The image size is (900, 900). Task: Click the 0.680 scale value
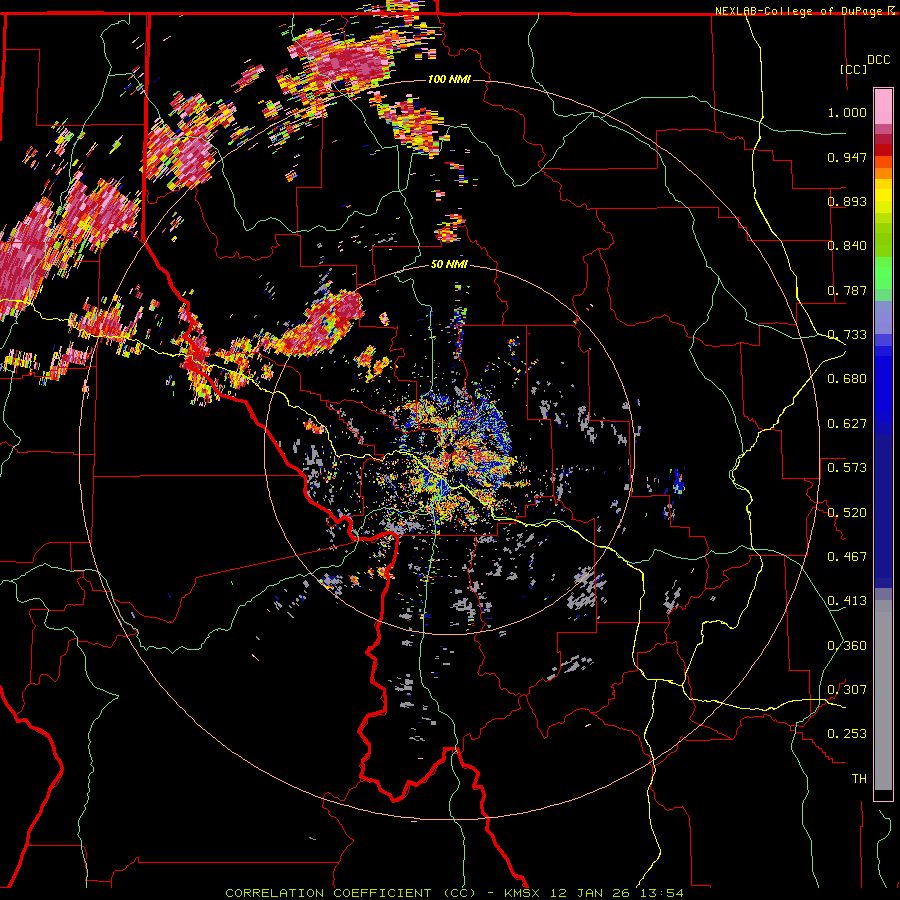[x=847, y=379]
